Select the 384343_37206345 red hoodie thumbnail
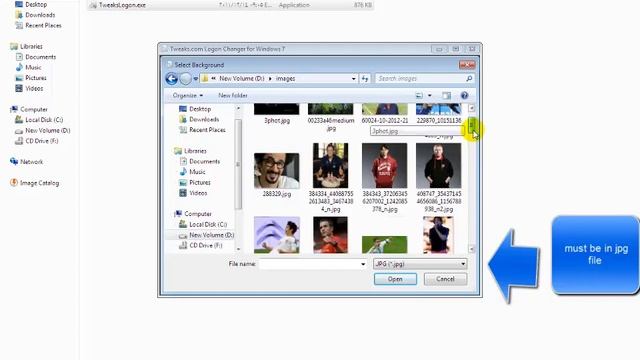Image resolution: width=640 pixels, height=360 pixels. click(384, 165)
